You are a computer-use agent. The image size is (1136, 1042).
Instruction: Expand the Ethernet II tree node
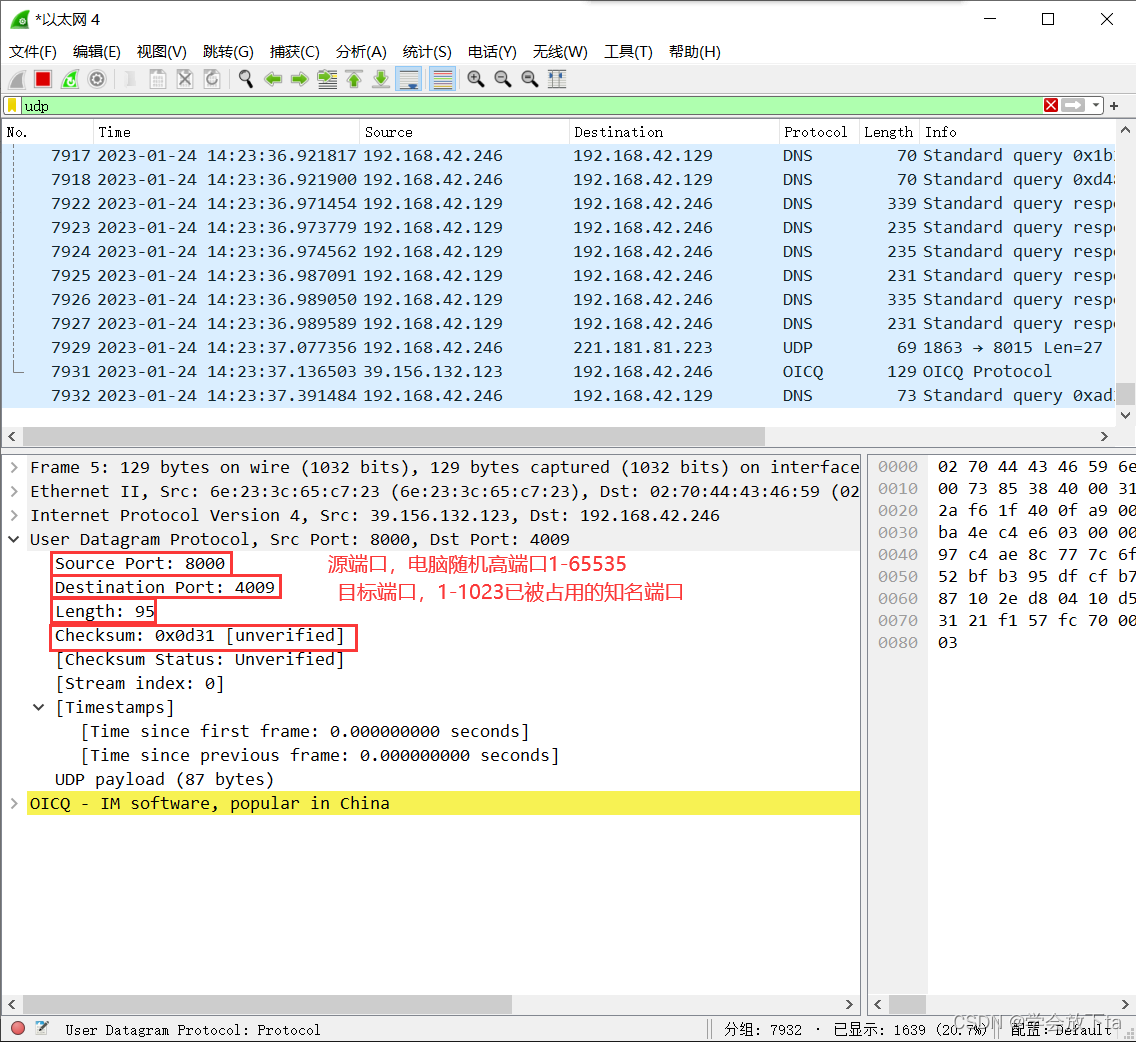point(14,491)
